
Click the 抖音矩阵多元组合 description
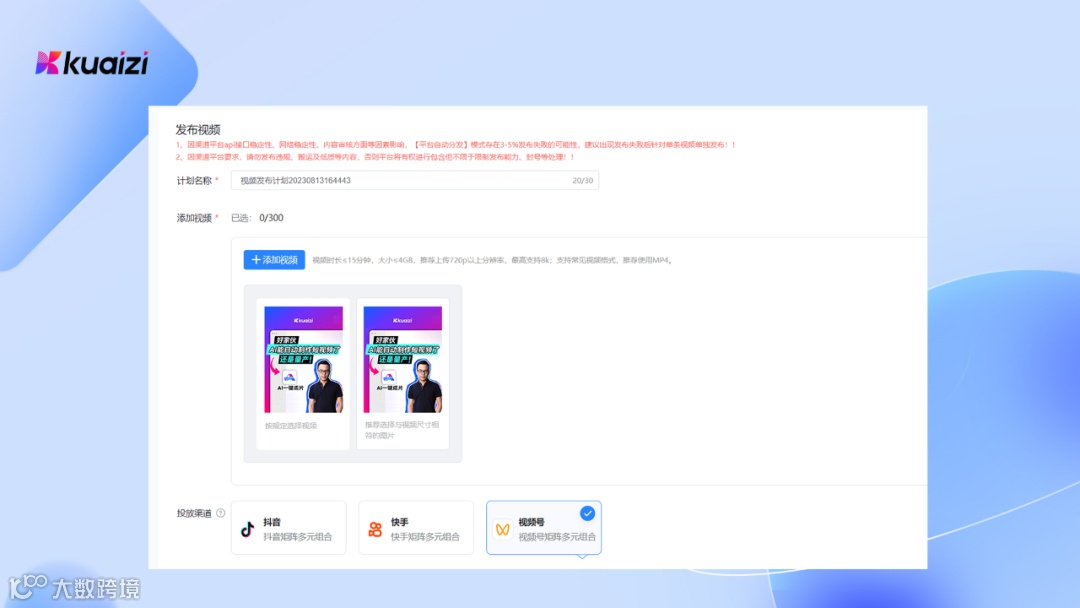point(298,536)
